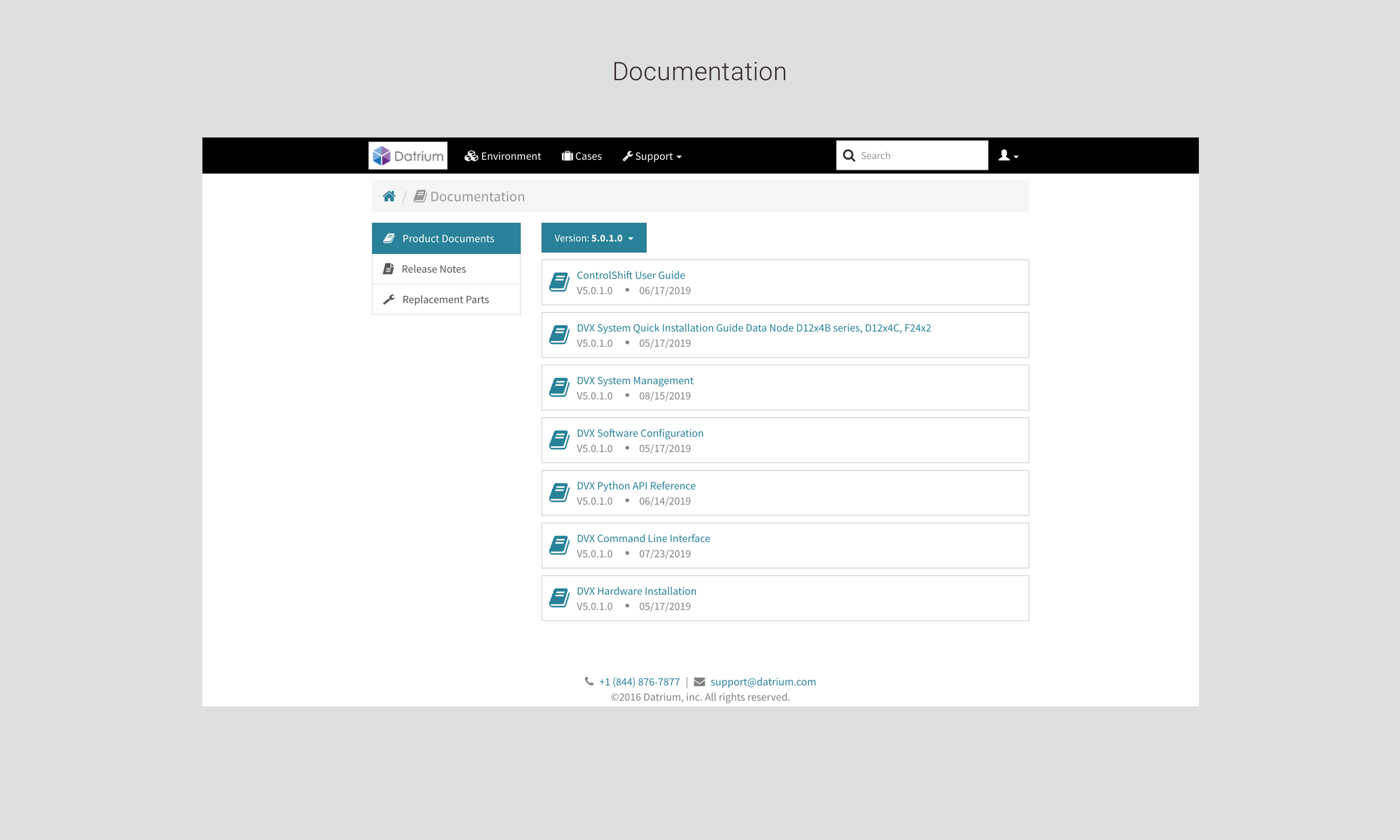This screenshot has height=840, width=1400.
Task: Open DVX Command Line Interface document
Action: [x=643, y=539]
